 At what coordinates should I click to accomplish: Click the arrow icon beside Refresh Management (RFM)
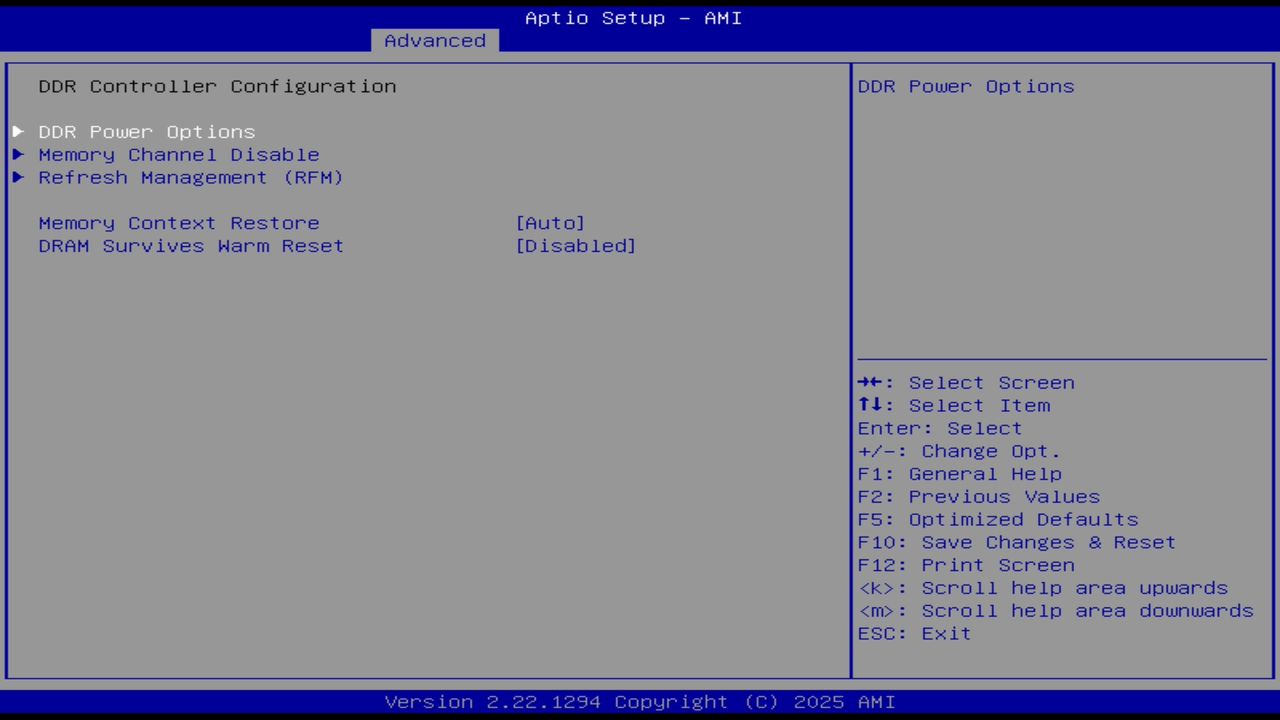click(17, 177)
